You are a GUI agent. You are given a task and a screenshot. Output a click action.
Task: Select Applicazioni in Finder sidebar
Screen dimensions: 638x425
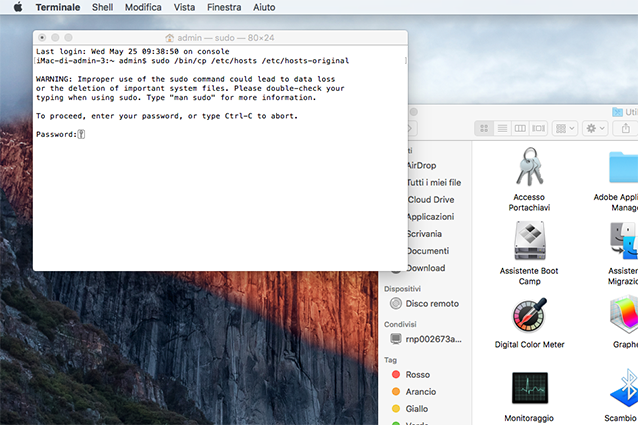(x=430, y=217)
